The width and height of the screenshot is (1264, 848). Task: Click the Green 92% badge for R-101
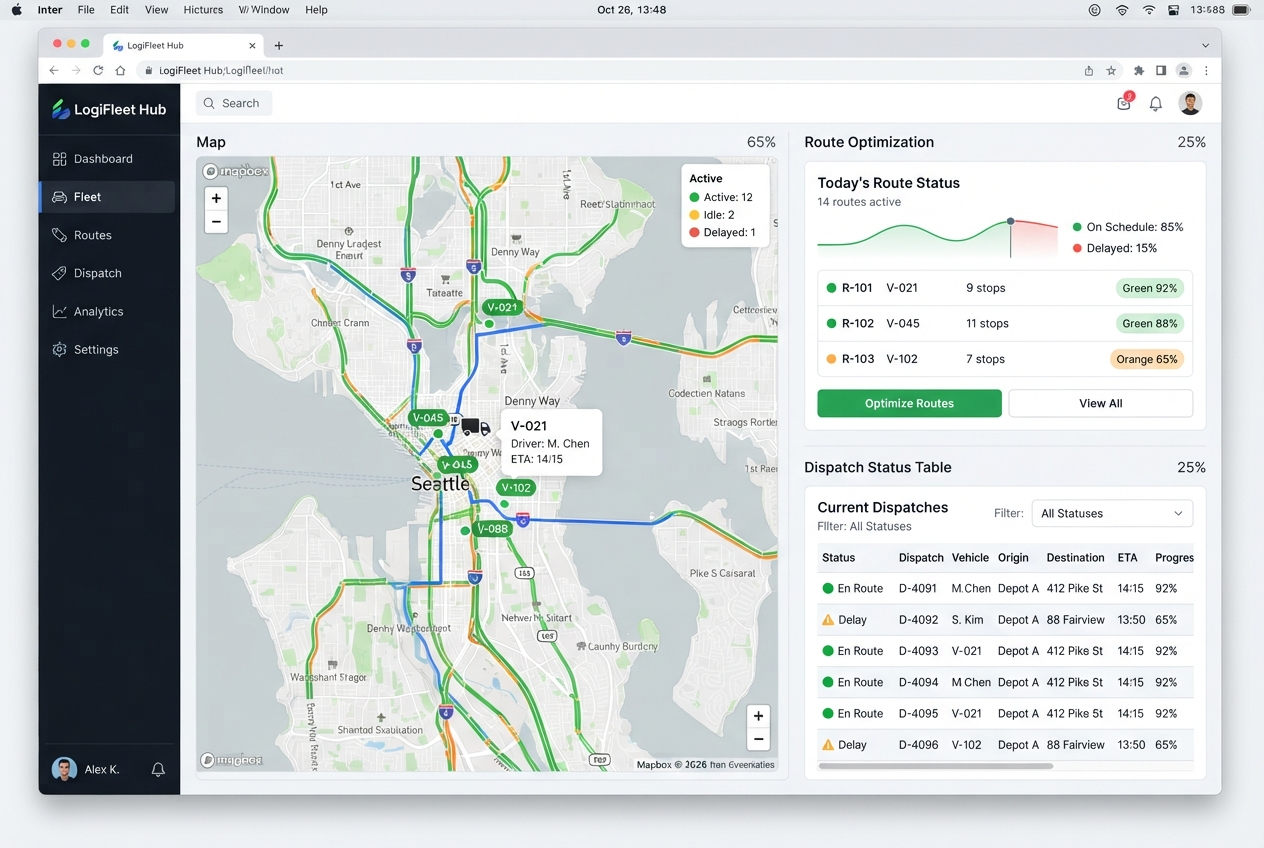point(1150,288)
